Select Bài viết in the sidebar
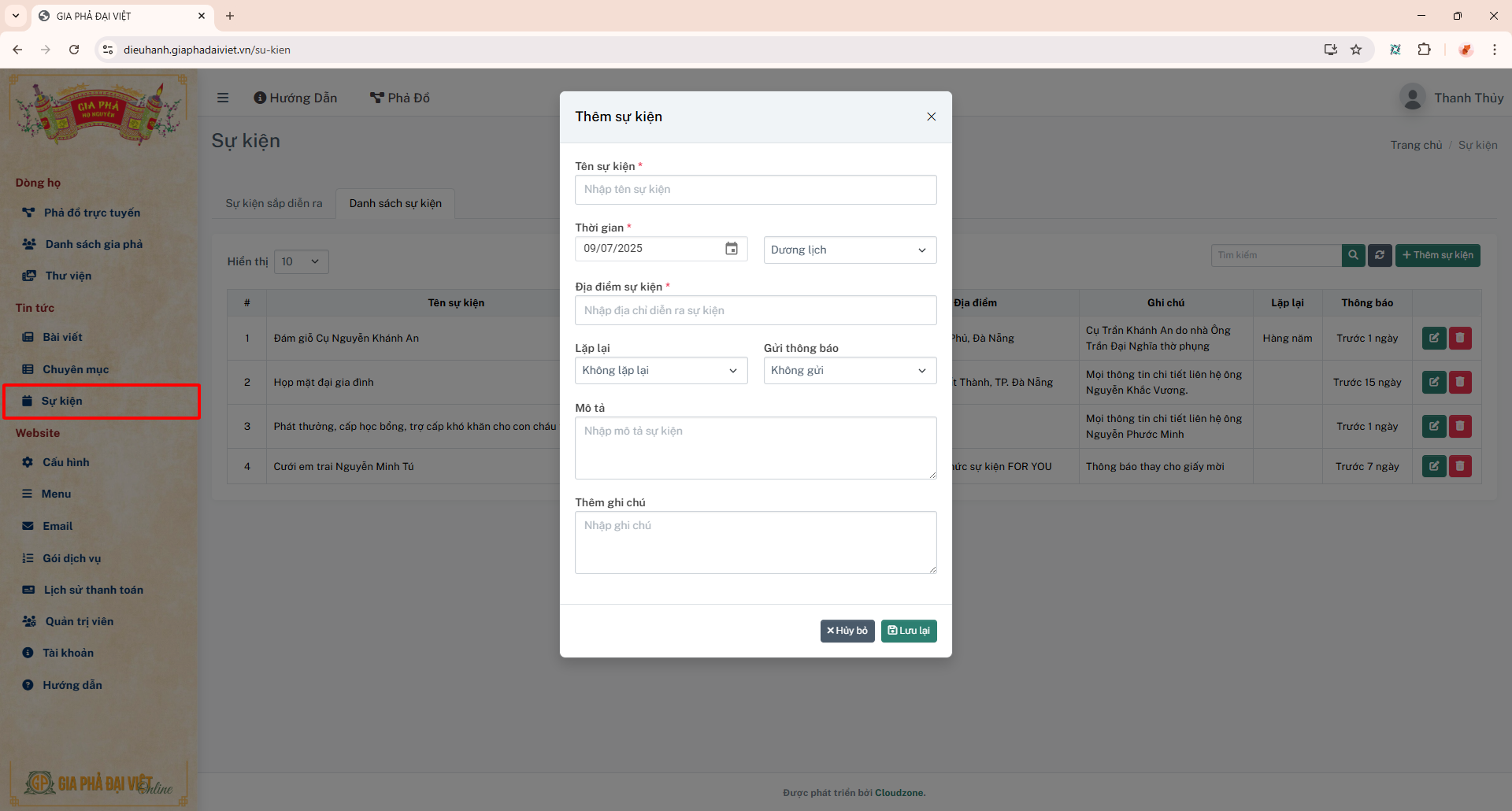Image resolution: width=1512 pixels, height=811 pixels. [x=62, y=337]
